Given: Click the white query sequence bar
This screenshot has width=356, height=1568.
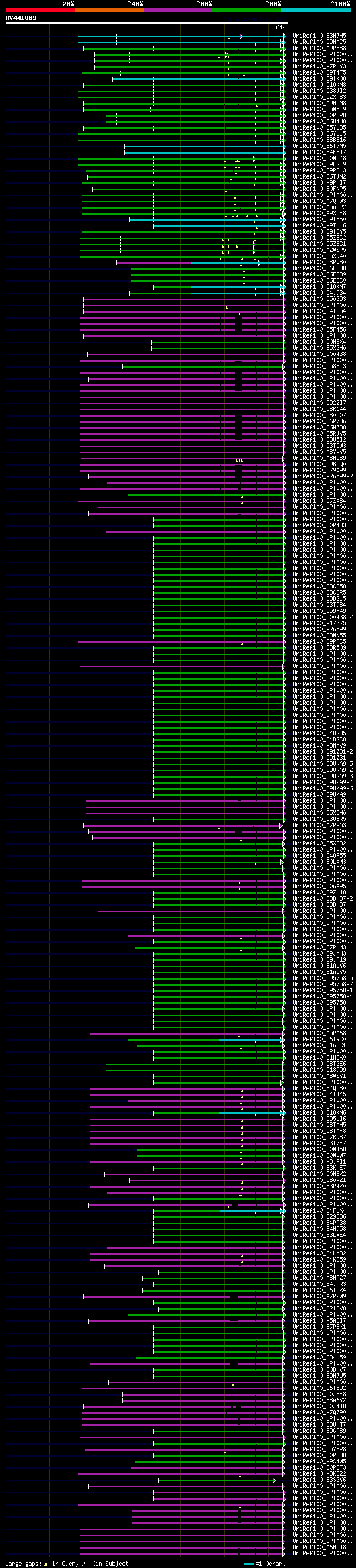Looking at the screenshot, I should tap(146, 23).
